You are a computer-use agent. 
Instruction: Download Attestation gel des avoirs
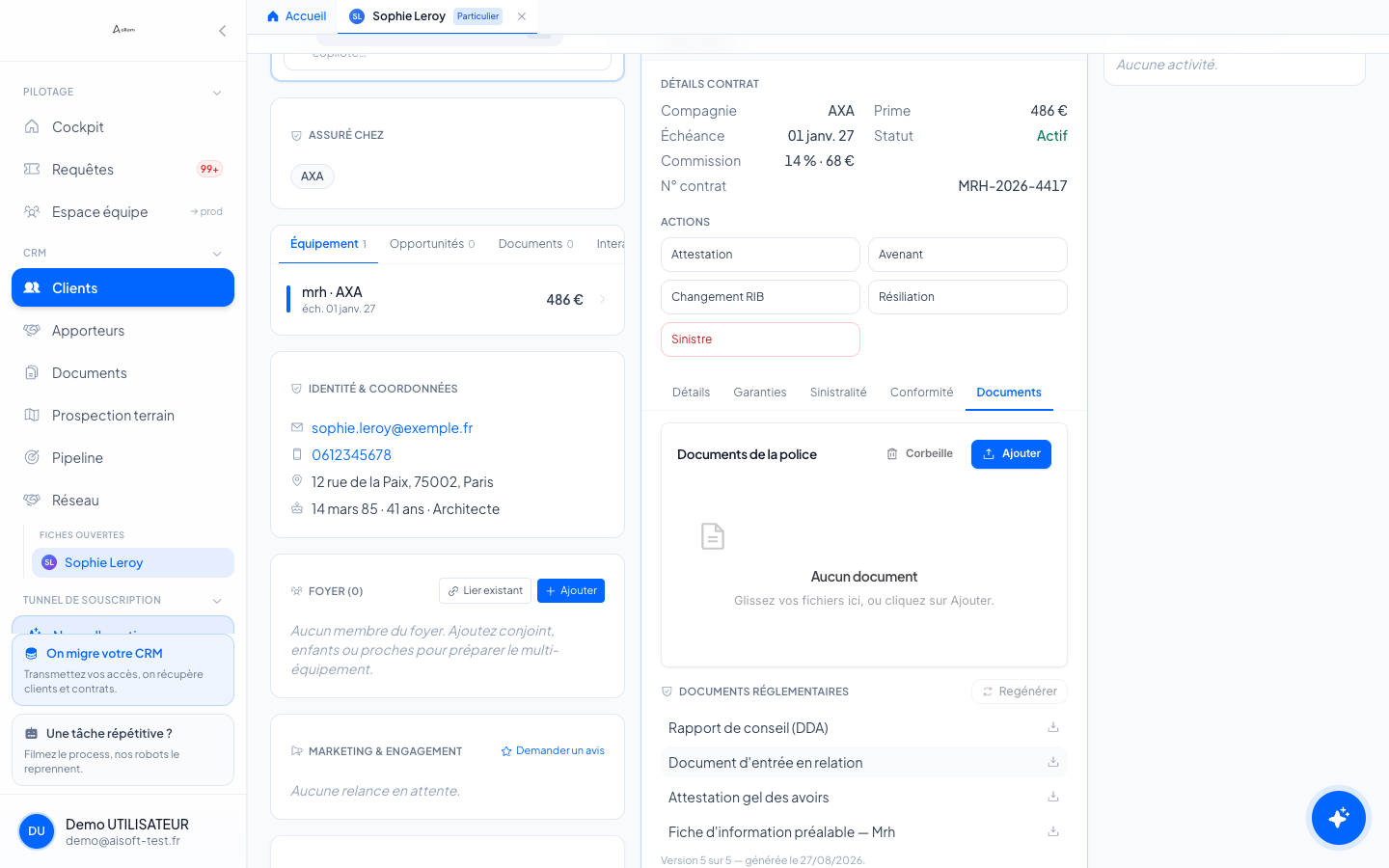pyautogui.click(x=1053, y=797)
